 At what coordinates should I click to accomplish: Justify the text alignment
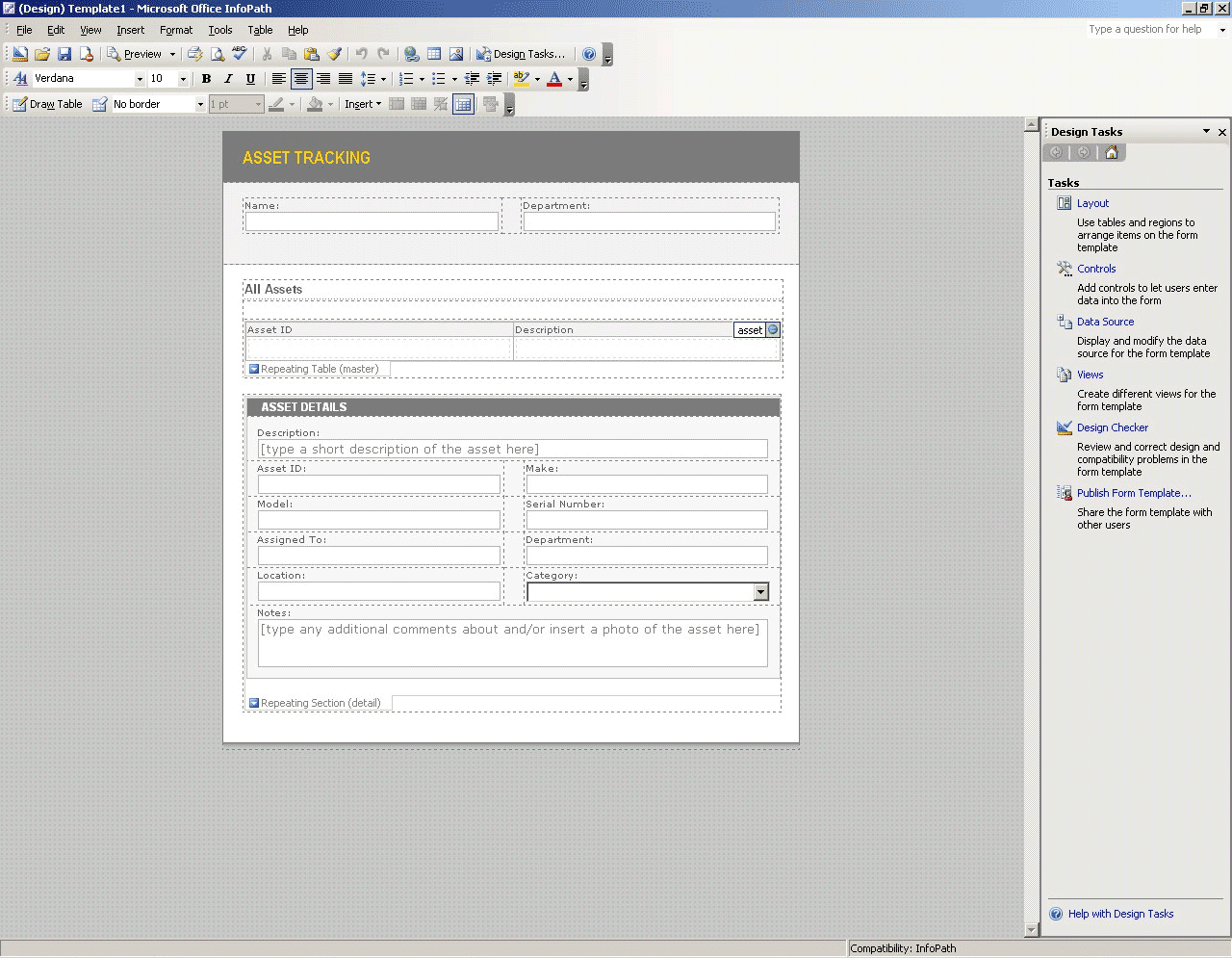coord(346,79)
